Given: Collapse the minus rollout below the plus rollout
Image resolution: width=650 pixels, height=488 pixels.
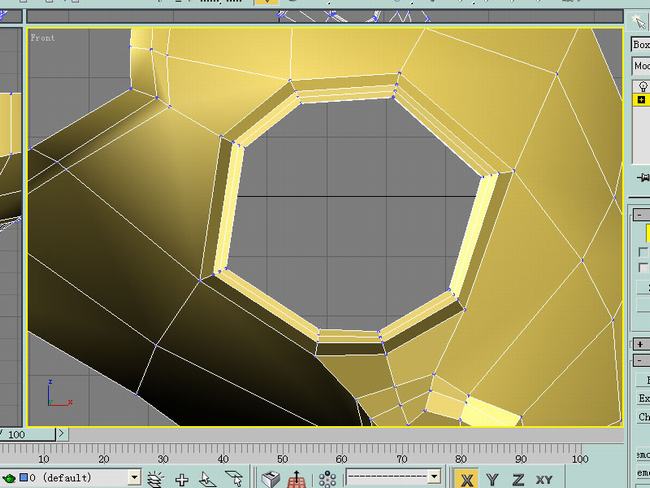Looking at the screenshot, I should click(x=641, y=360).
